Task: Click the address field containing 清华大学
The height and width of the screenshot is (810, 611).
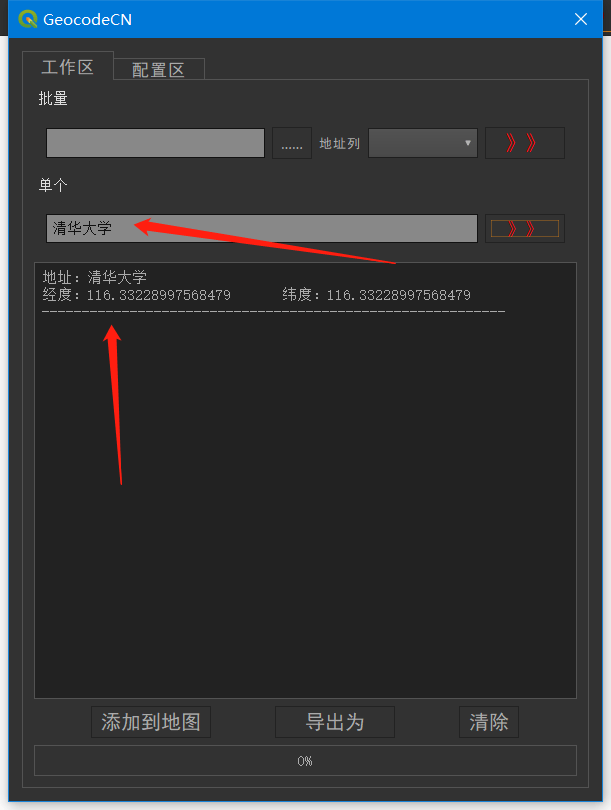Action: pos(262,228)
